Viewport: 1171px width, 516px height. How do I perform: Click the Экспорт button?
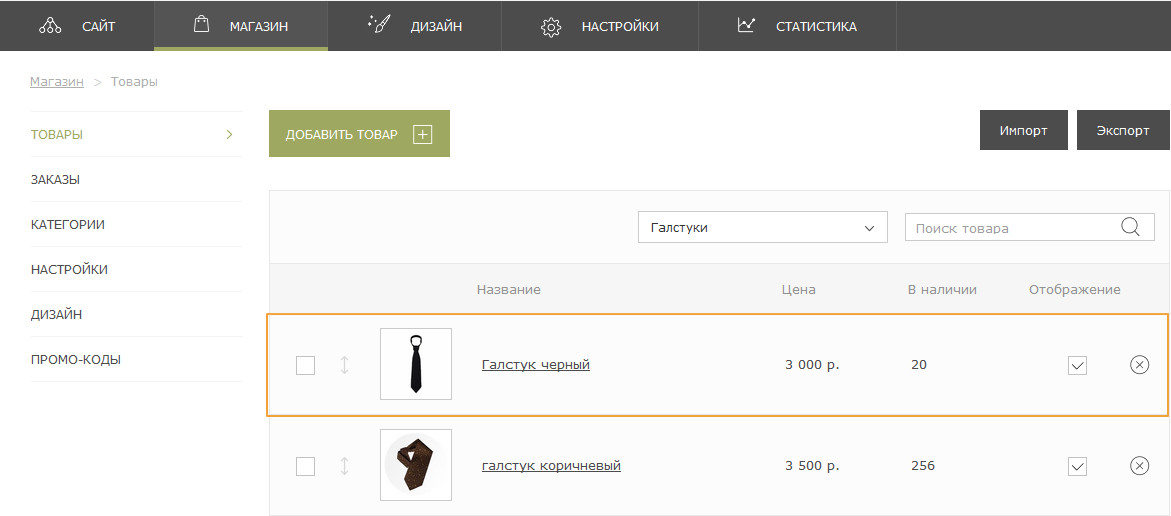point(1122,131)
